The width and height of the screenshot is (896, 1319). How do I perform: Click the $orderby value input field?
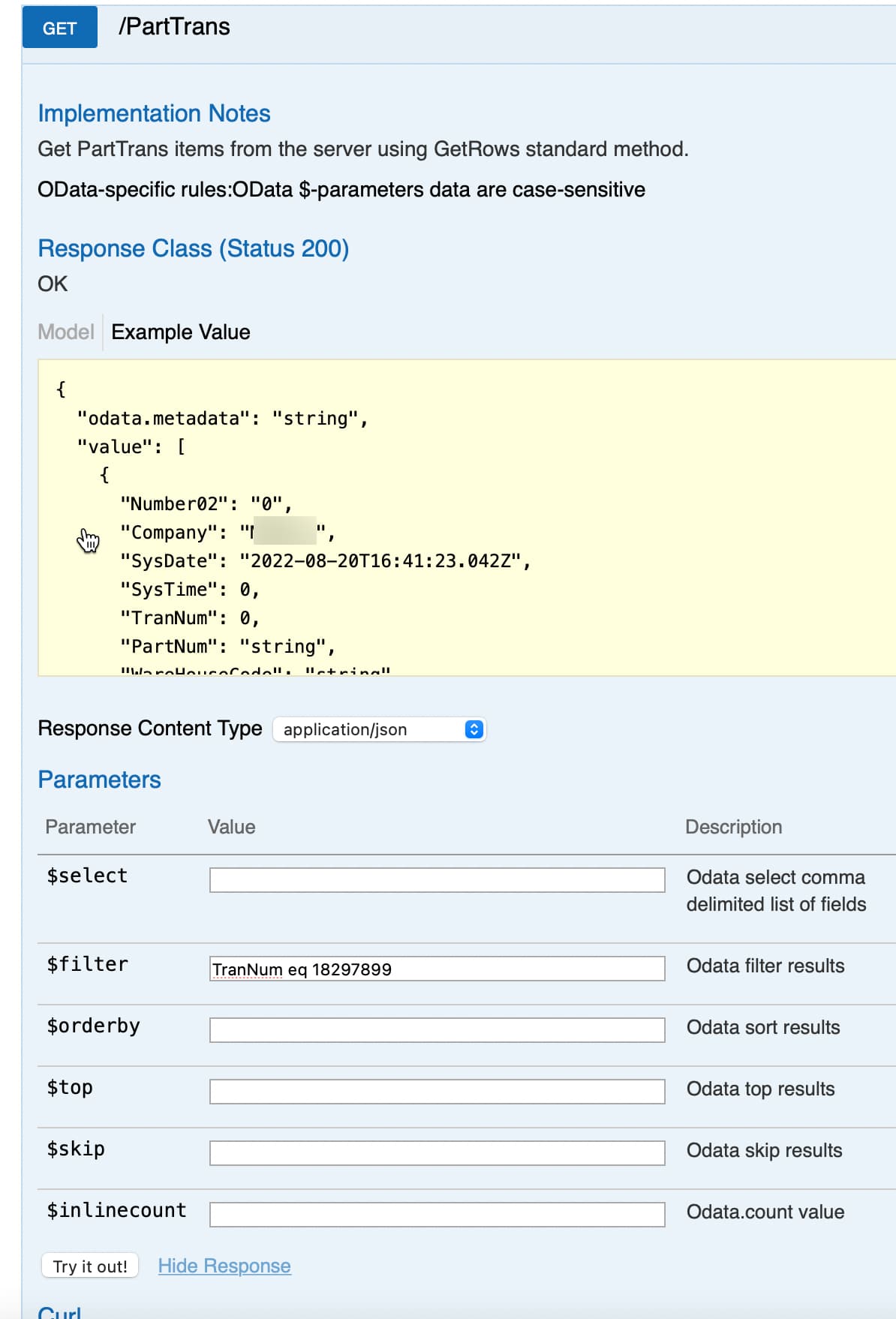(437, 1030)
